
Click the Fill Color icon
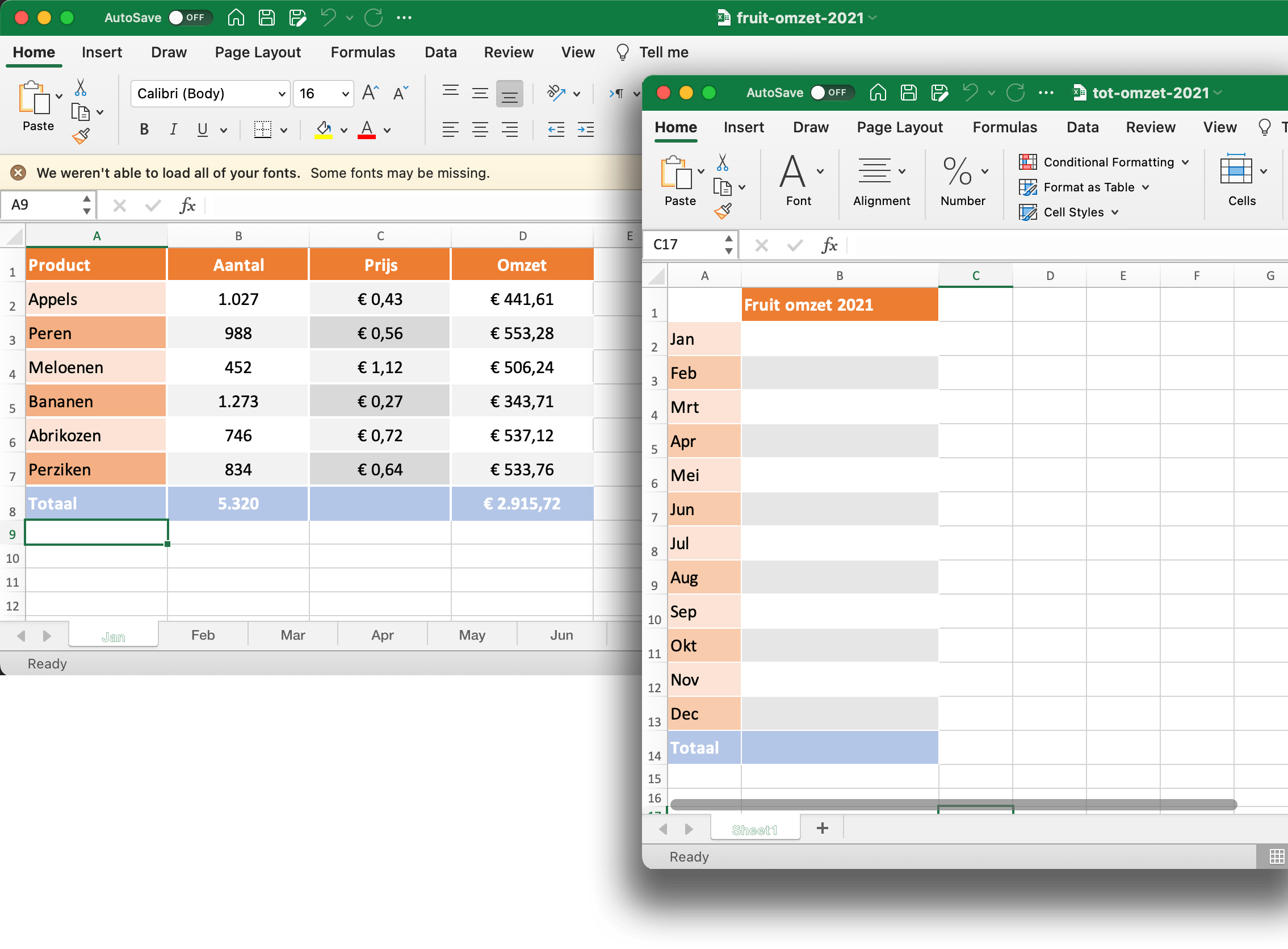point(324,131)
